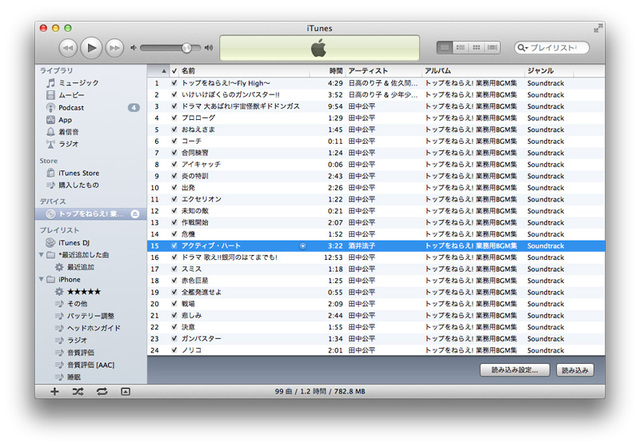Toggle repeat in the bottom bar

[102, 391]
